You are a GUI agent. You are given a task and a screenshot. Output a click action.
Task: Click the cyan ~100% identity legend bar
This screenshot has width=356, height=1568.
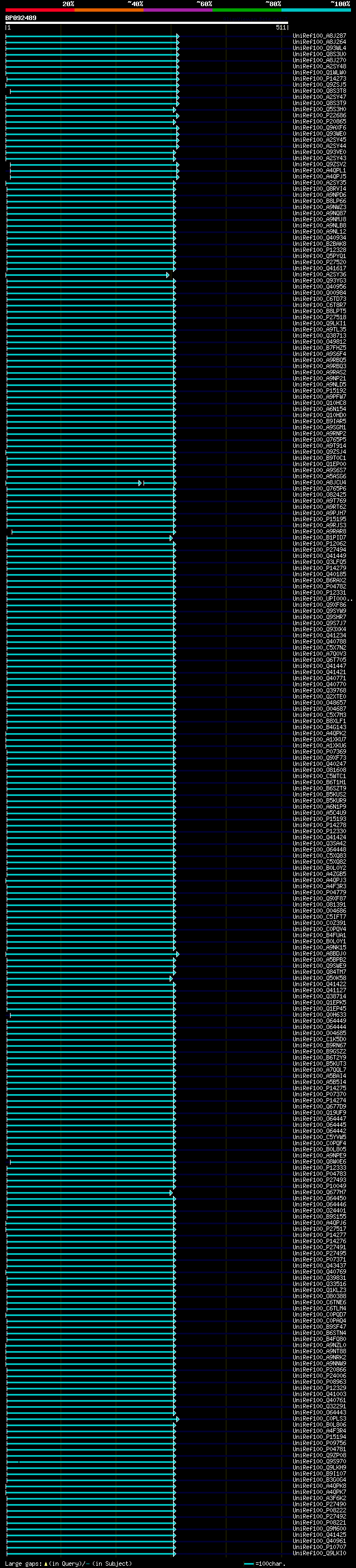tap(316, 10)
